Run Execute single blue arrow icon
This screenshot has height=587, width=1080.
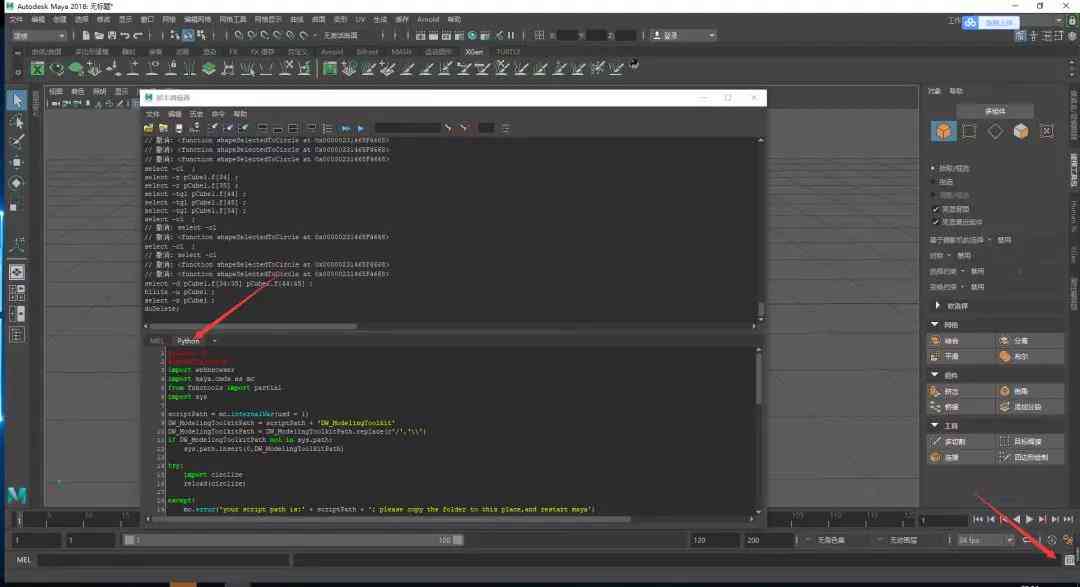361,128
